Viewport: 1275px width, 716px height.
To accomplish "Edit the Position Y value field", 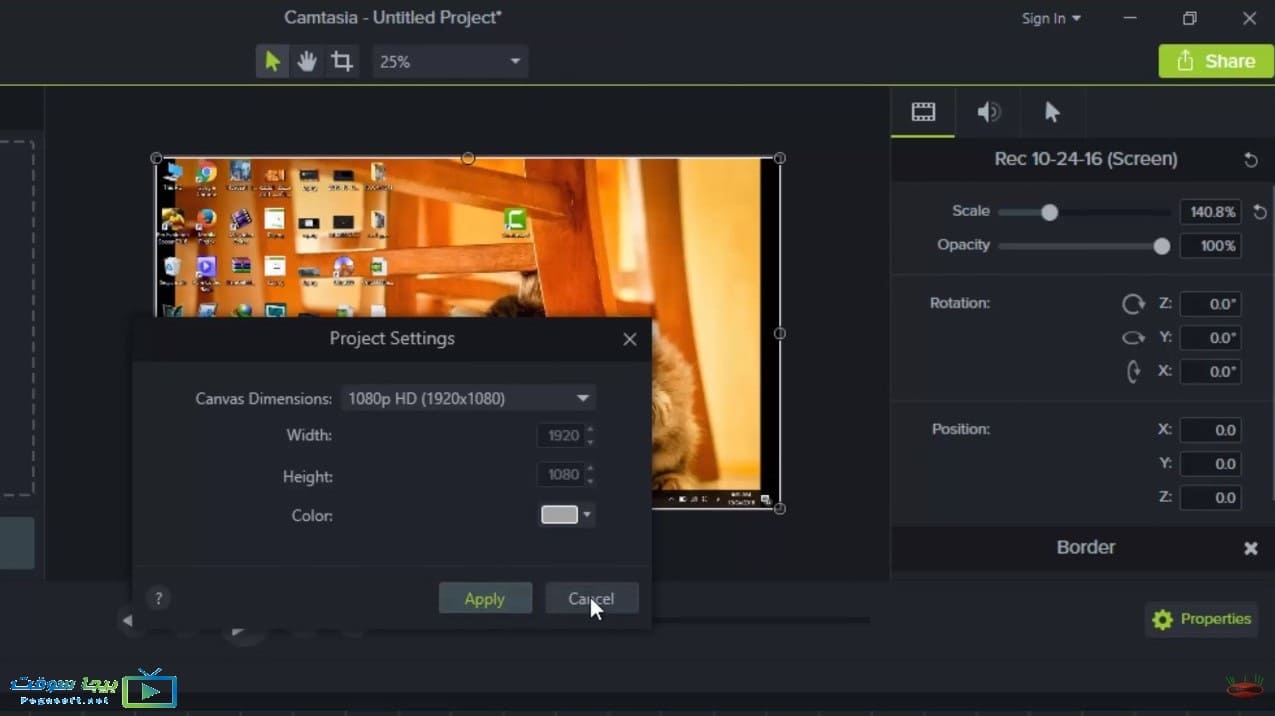I will click(1211, 464).
